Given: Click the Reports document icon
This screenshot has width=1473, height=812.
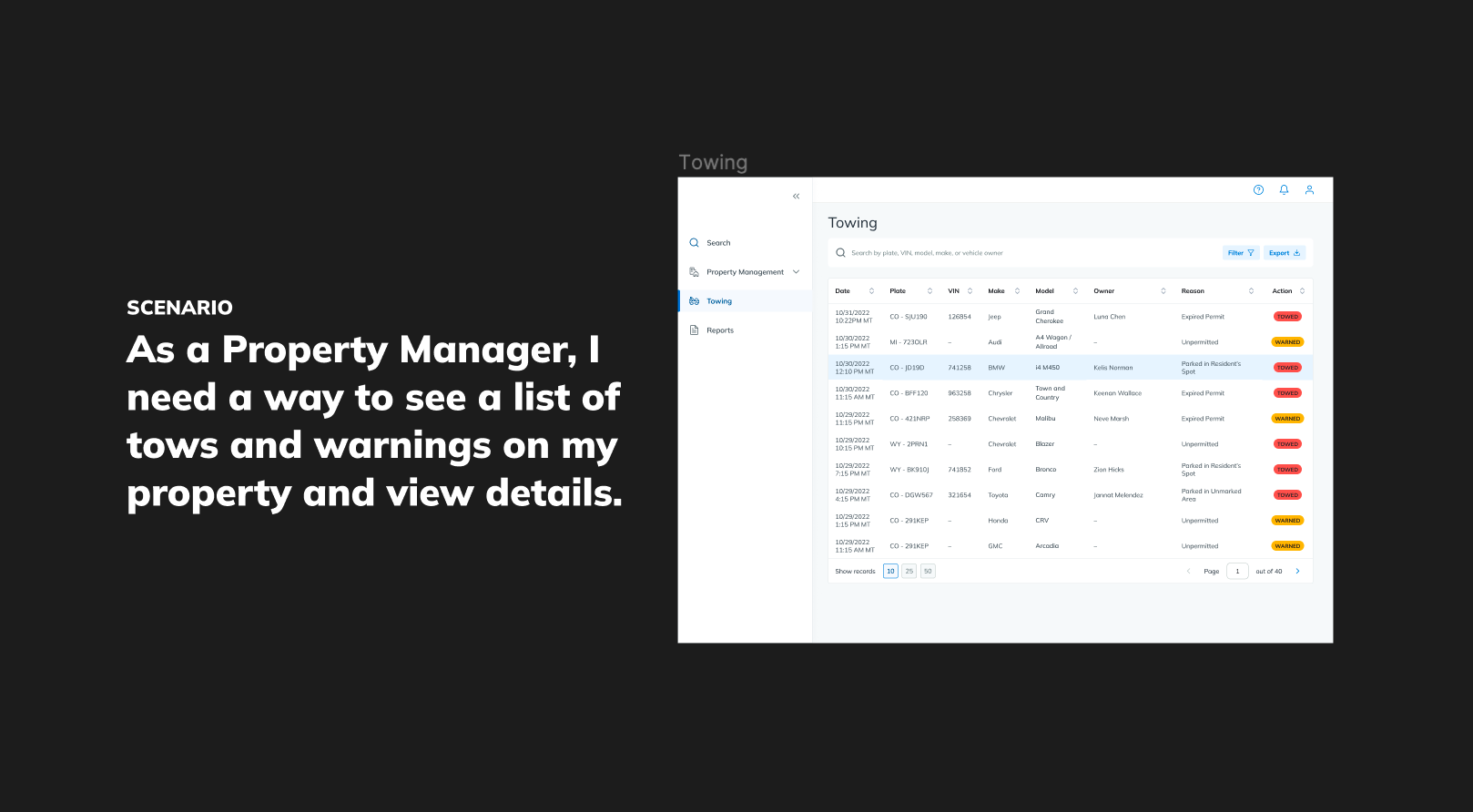Looking at the screenshot, I should (x=694, y=330).
